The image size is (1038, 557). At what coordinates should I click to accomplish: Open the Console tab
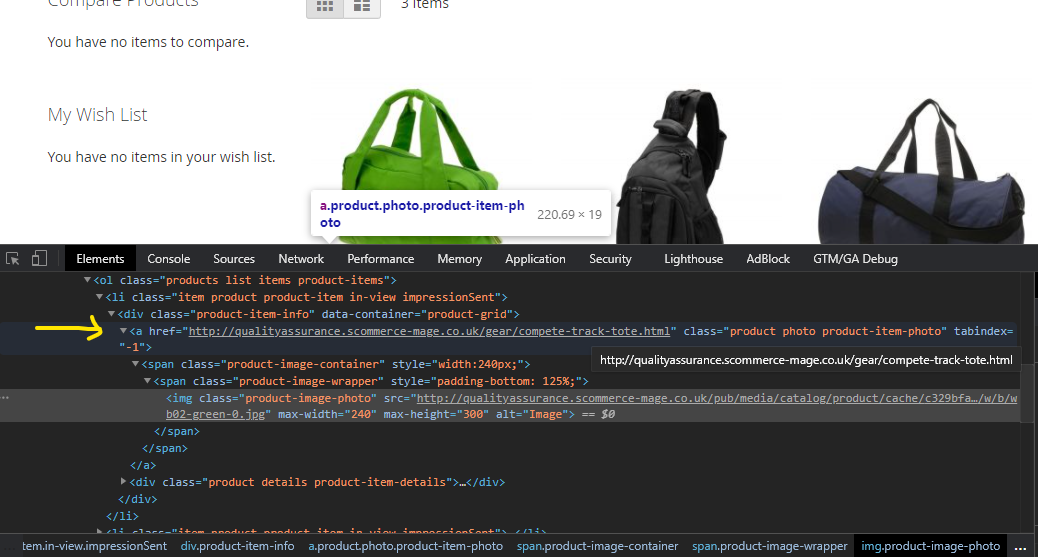[x=169, y=259]
